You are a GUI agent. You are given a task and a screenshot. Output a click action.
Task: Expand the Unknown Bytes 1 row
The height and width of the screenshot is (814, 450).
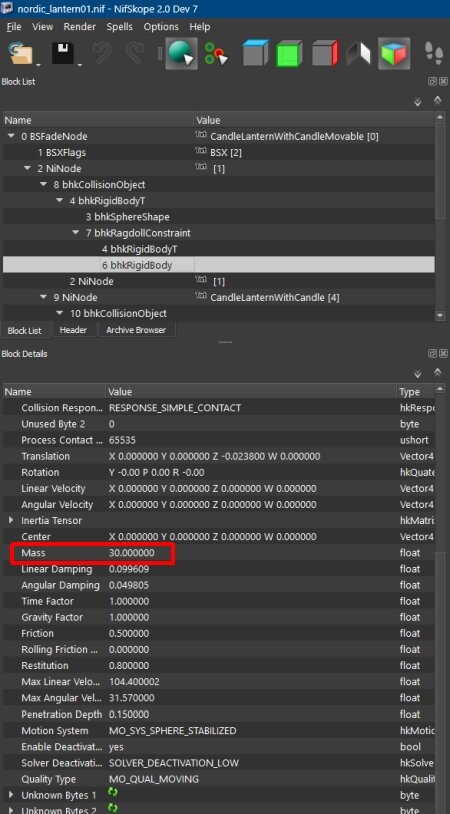[11, 795]
